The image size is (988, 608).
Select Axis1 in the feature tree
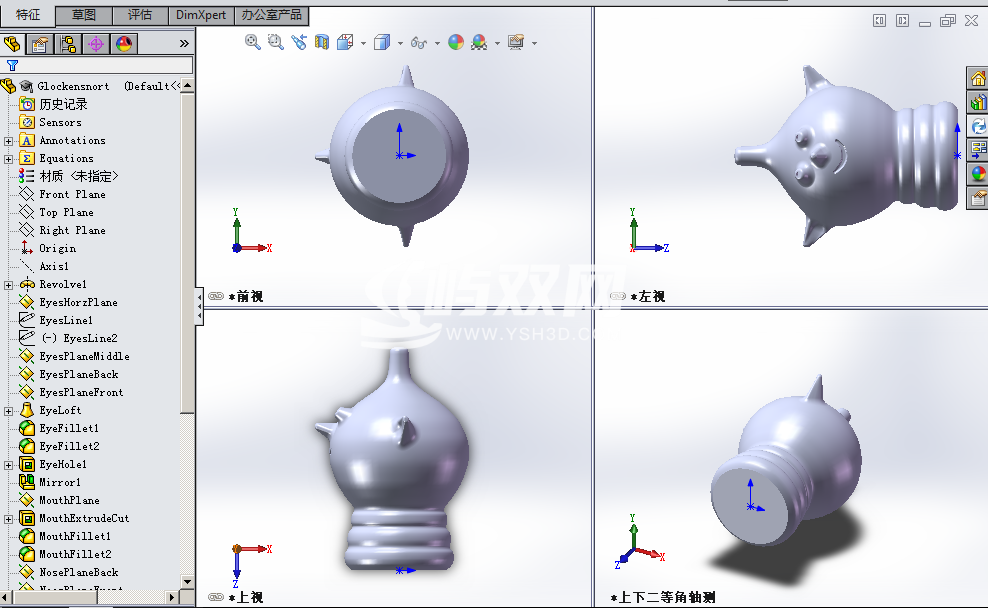pyautogui.click(x=54, y=267)
